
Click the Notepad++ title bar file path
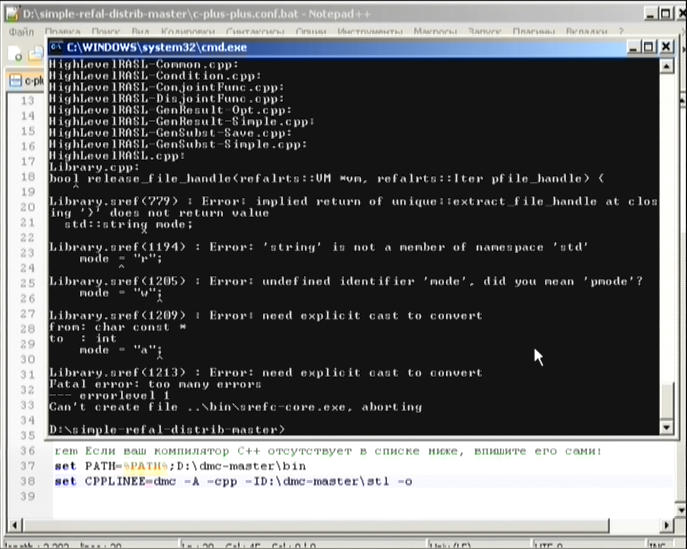pos(160,14)
